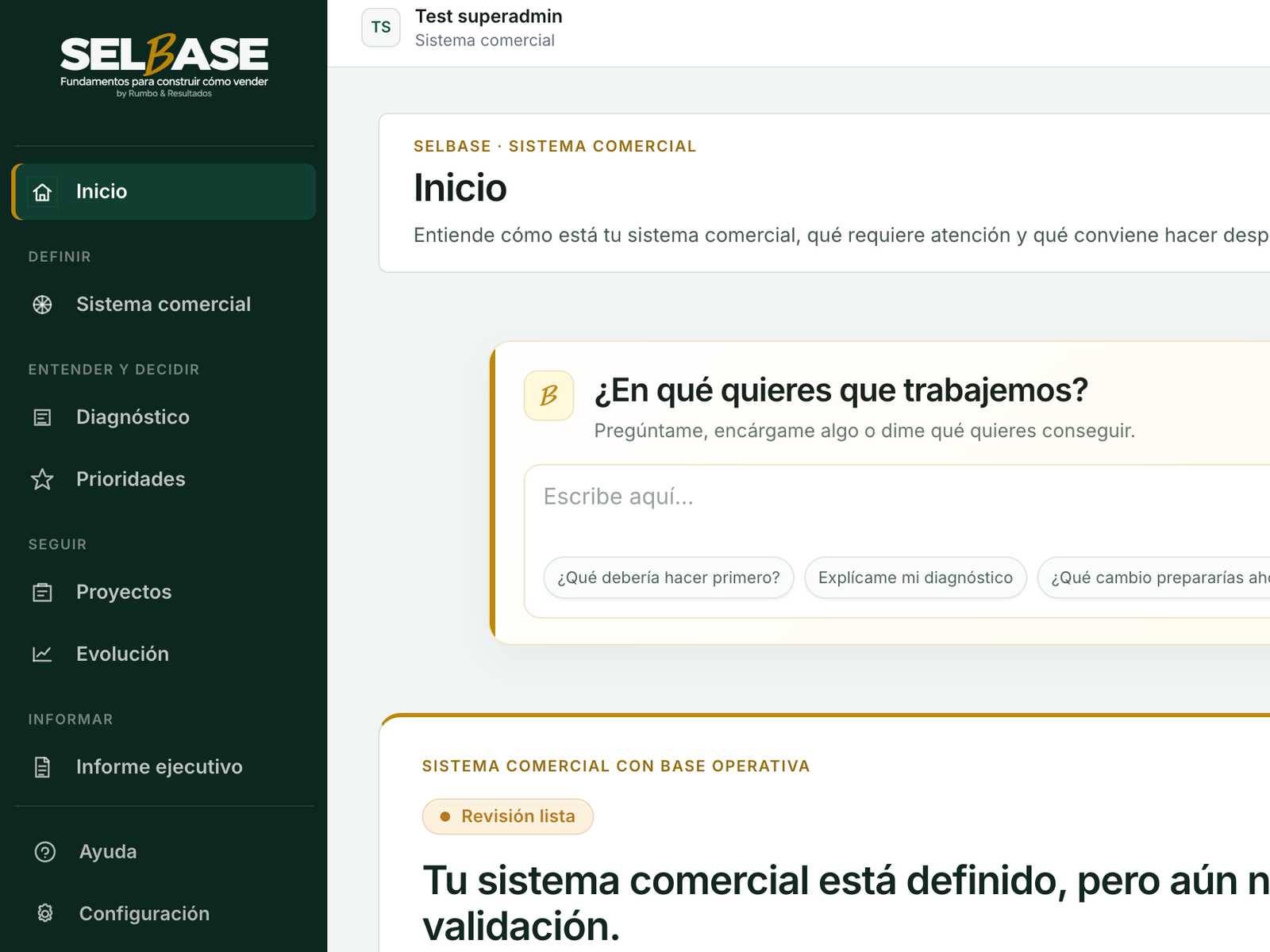Click the 'SEGUIR' section label
Screen dimensions: 1270x952
tap(58, 545)
